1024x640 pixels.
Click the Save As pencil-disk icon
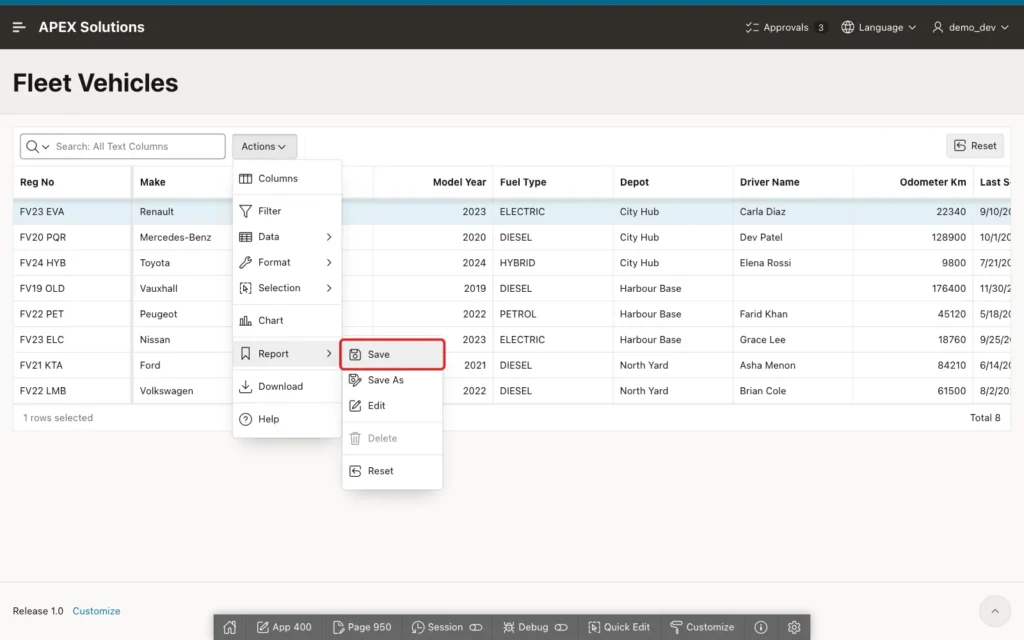click(x=355, y=380)
